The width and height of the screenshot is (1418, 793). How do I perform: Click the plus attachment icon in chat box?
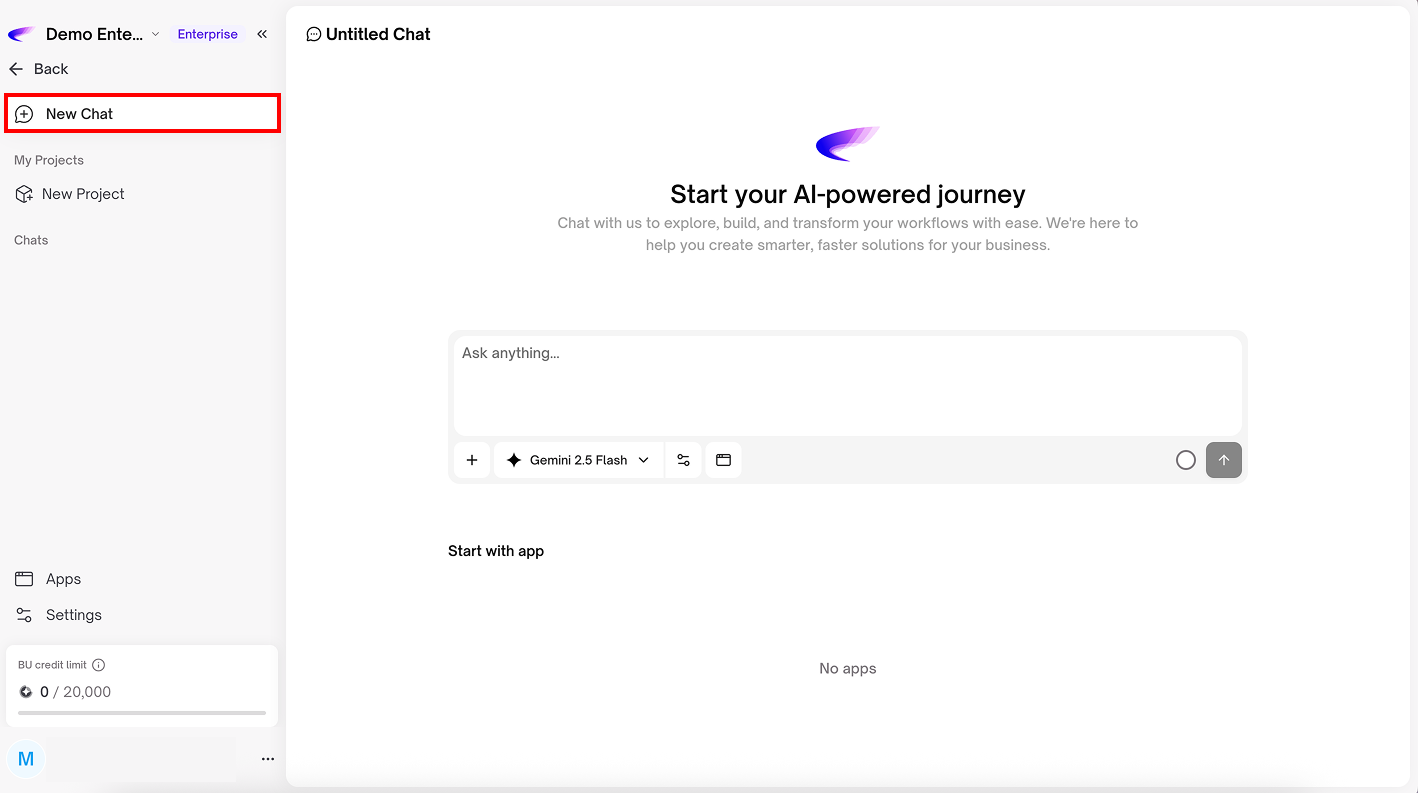(472, 460)
